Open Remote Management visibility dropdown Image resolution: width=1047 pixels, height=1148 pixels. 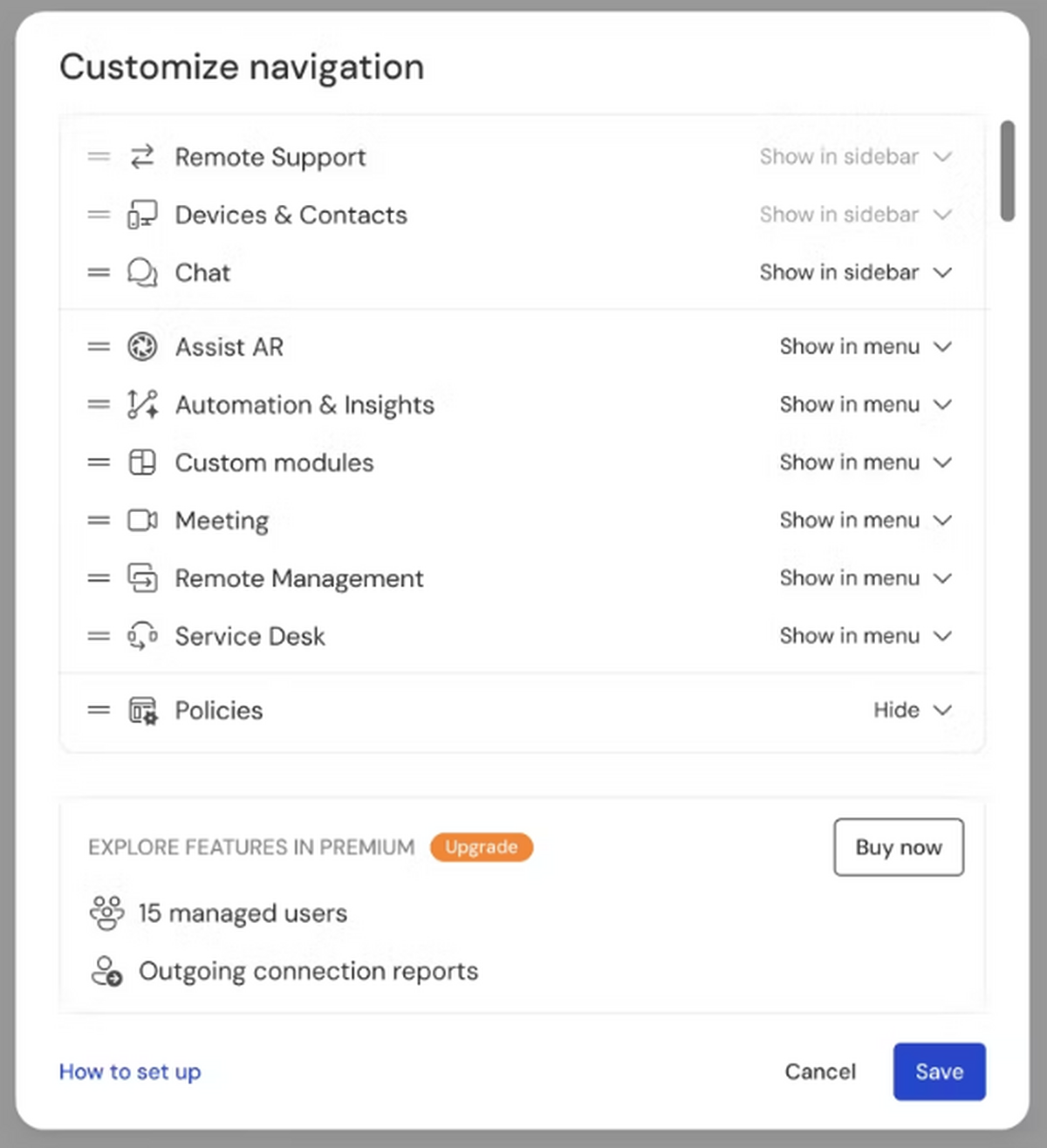[866, 577]
